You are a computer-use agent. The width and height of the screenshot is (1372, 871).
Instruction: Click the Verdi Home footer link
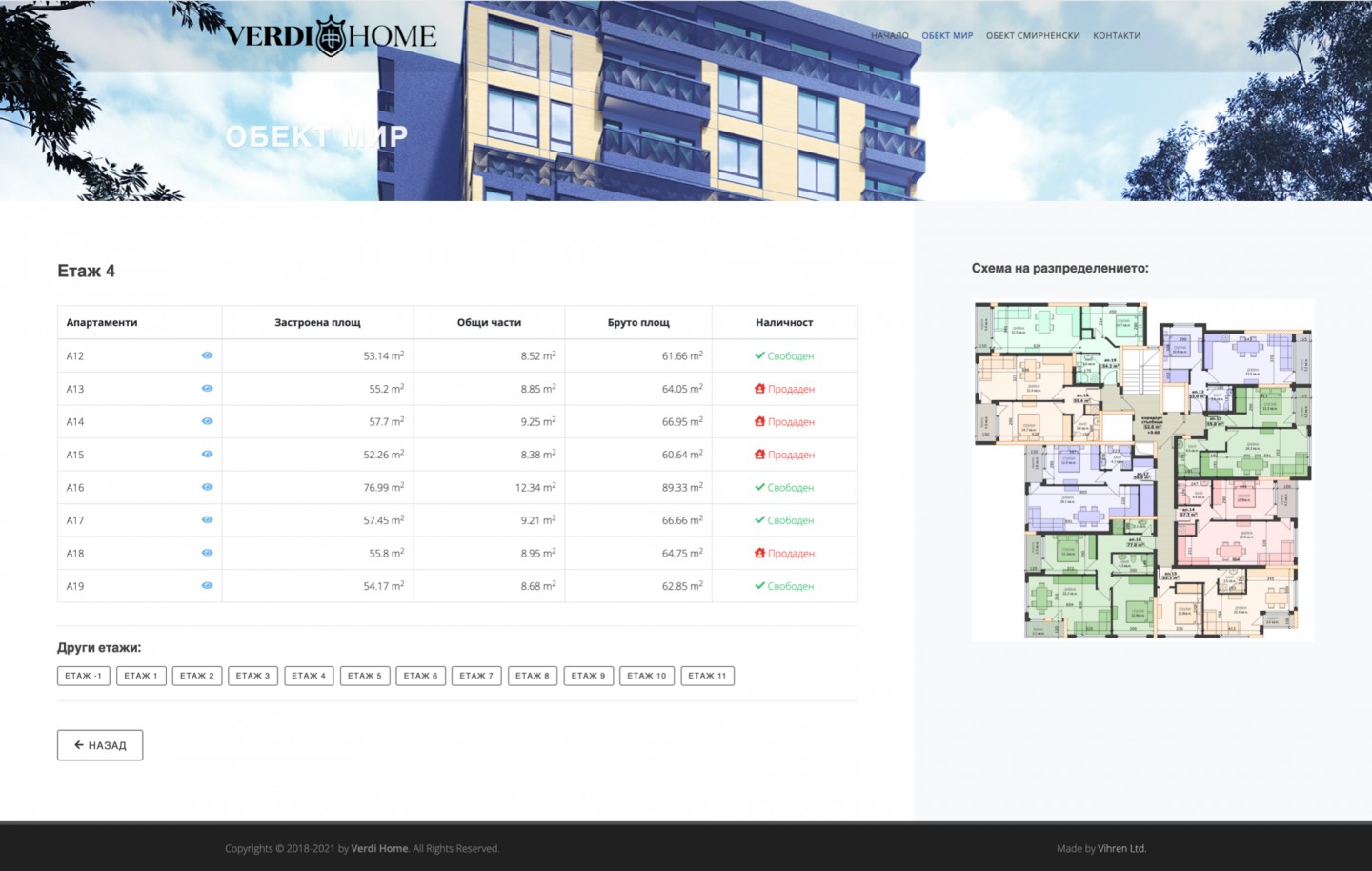379,848
